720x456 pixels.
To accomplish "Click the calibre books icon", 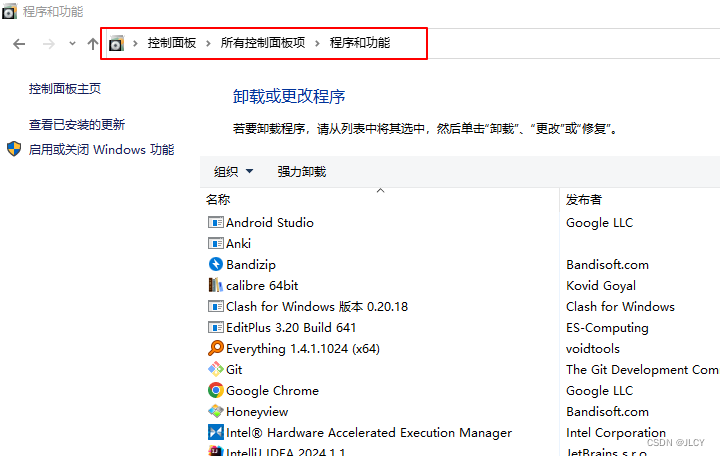I will click(x=216, y=285).
